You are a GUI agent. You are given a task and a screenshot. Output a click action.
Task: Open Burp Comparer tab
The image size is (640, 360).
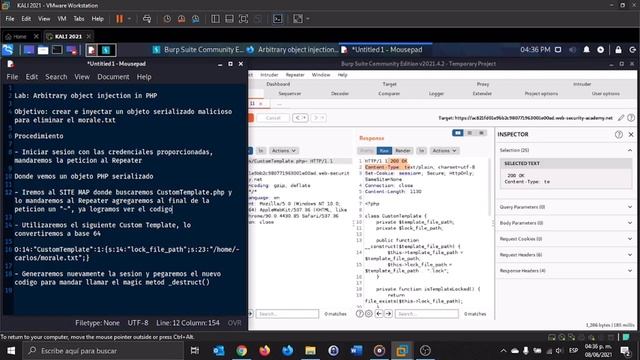point(389,93)
